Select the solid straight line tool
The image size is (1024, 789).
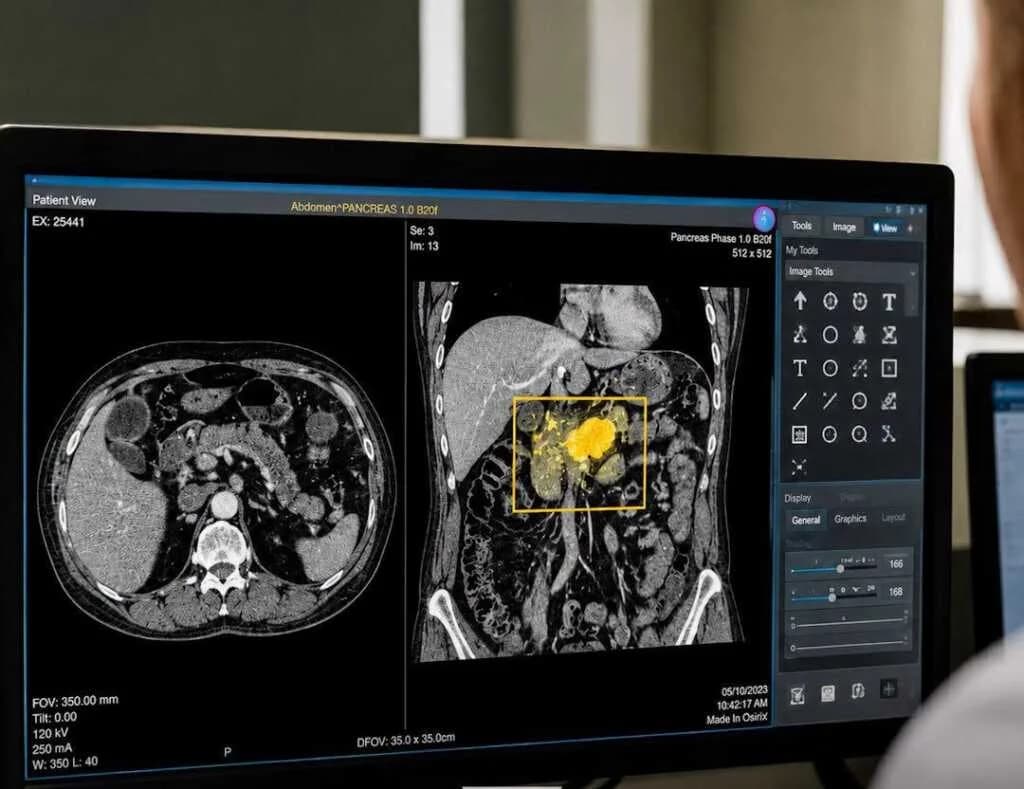coord(799,401)
